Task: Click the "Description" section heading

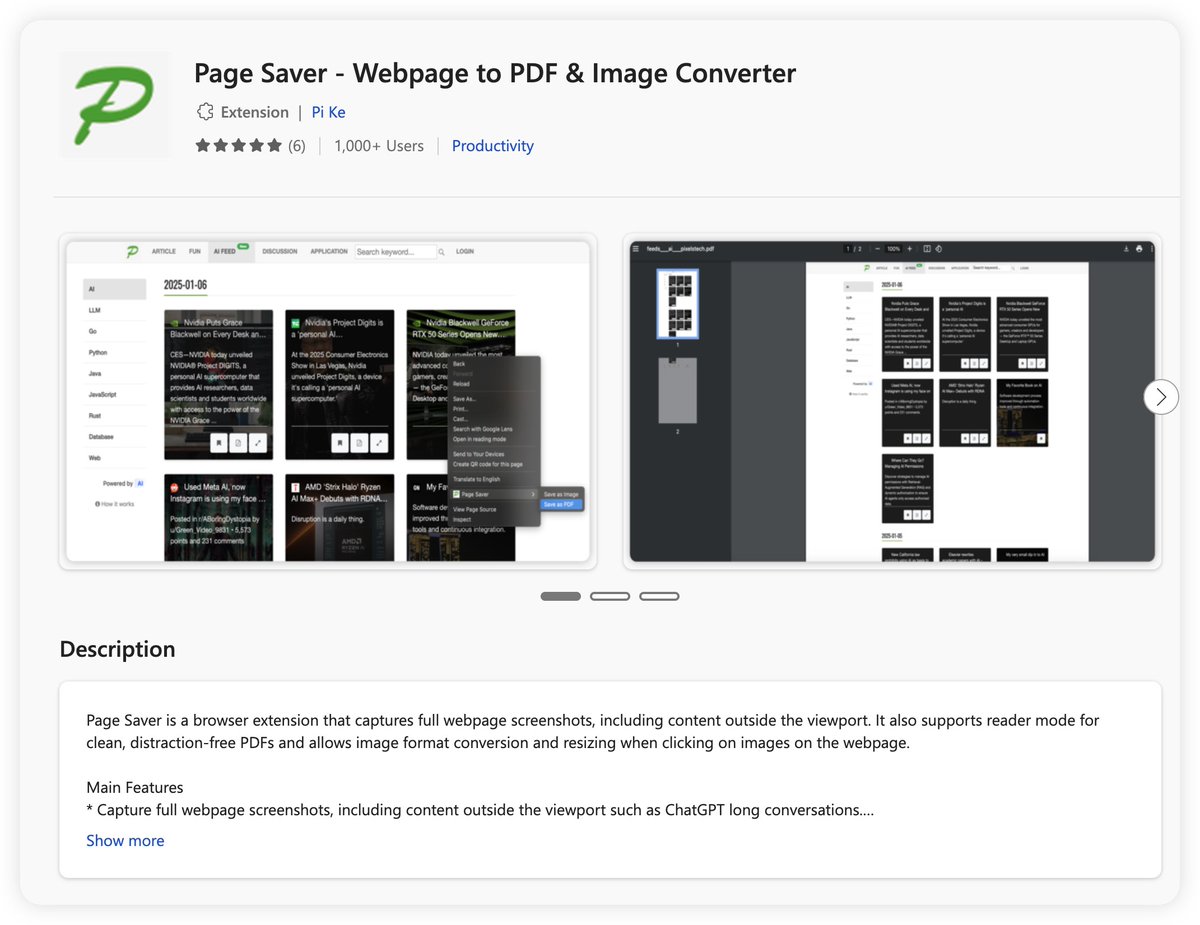Action: pos(117,649)
